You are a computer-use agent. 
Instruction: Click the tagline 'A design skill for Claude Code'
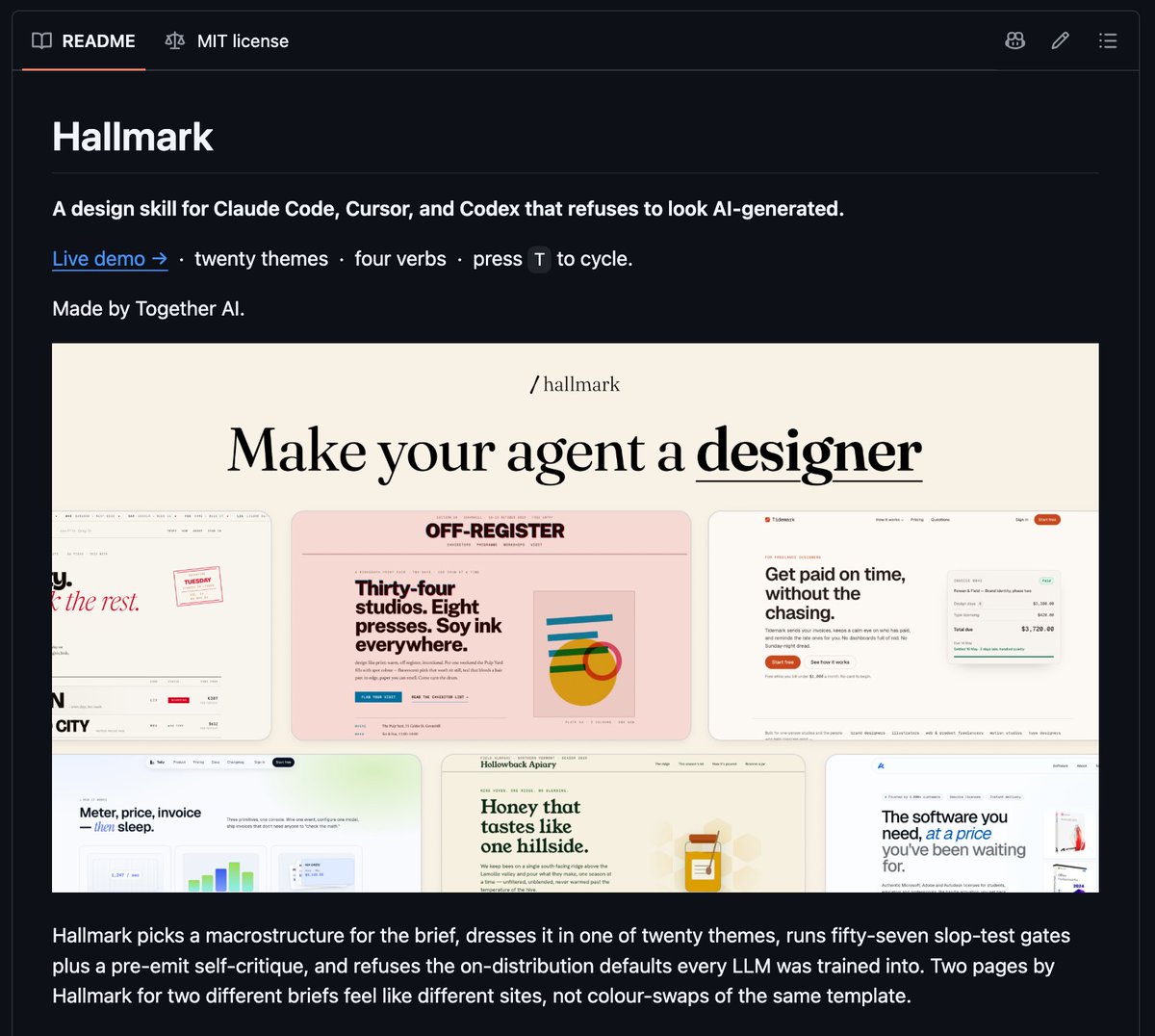449,209
